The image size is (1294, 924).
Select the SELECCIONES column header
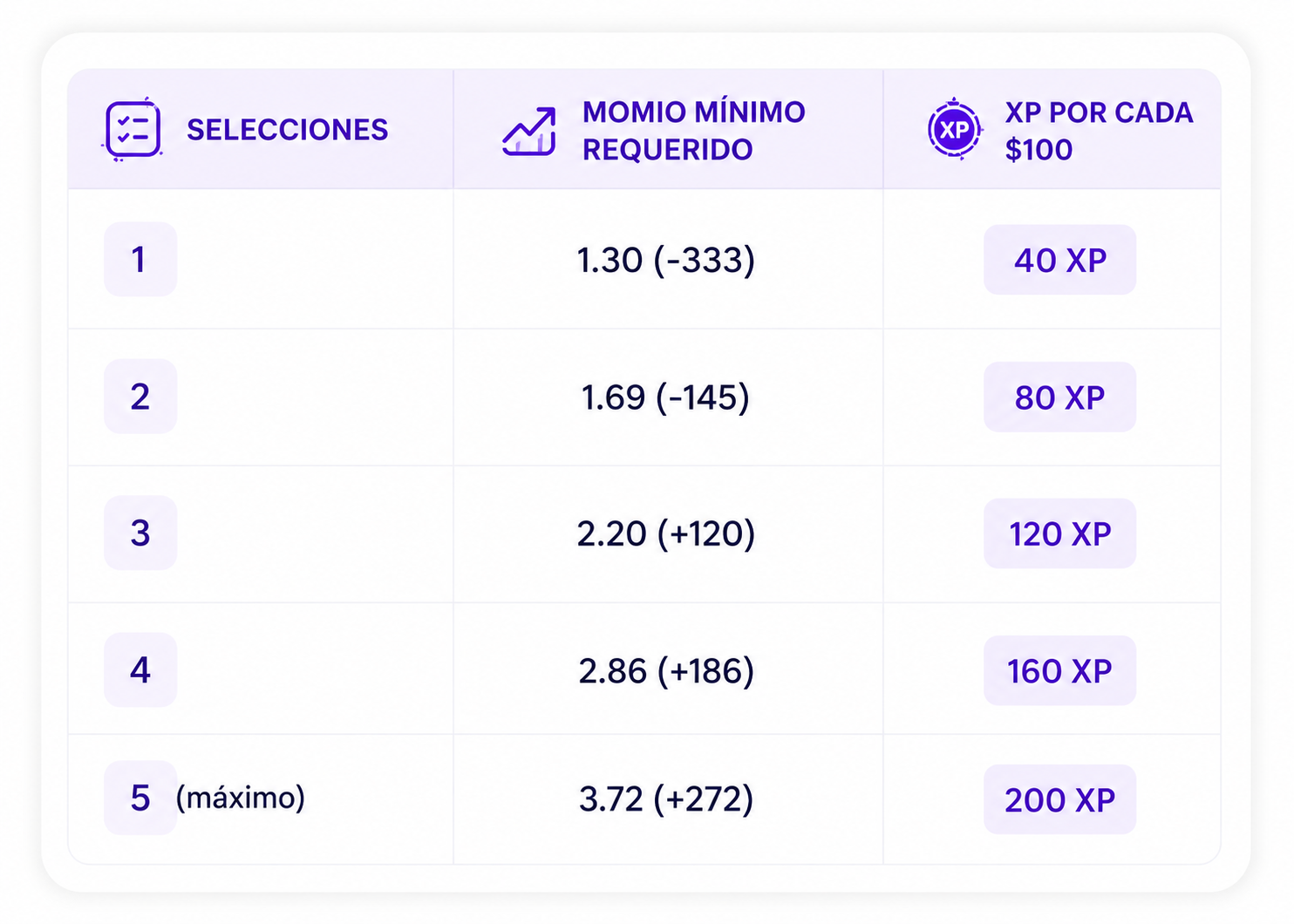click(288, 130)
